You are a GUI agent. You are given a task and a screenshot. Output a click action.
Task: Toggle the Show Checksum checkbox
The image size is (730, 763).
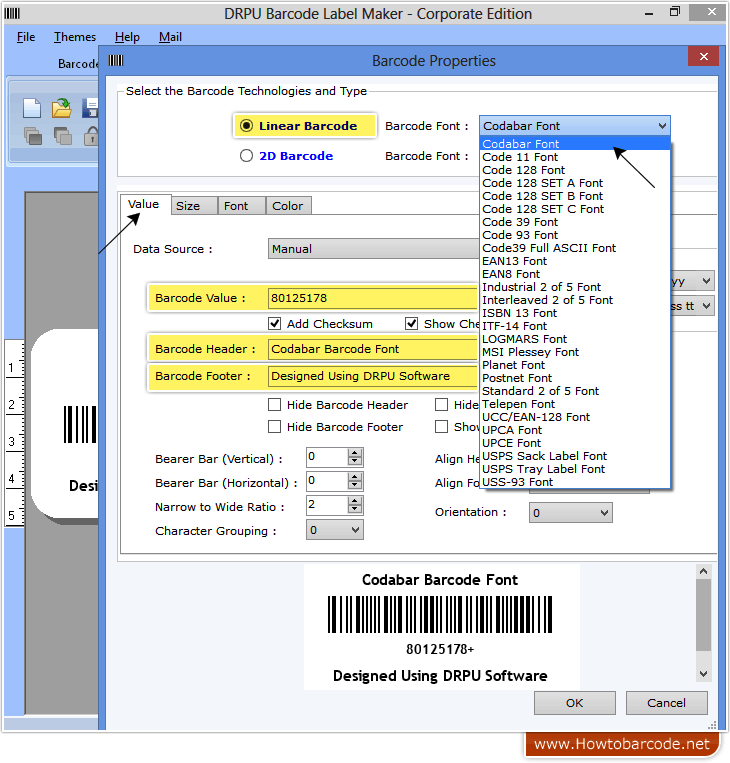tap(412, 324)
